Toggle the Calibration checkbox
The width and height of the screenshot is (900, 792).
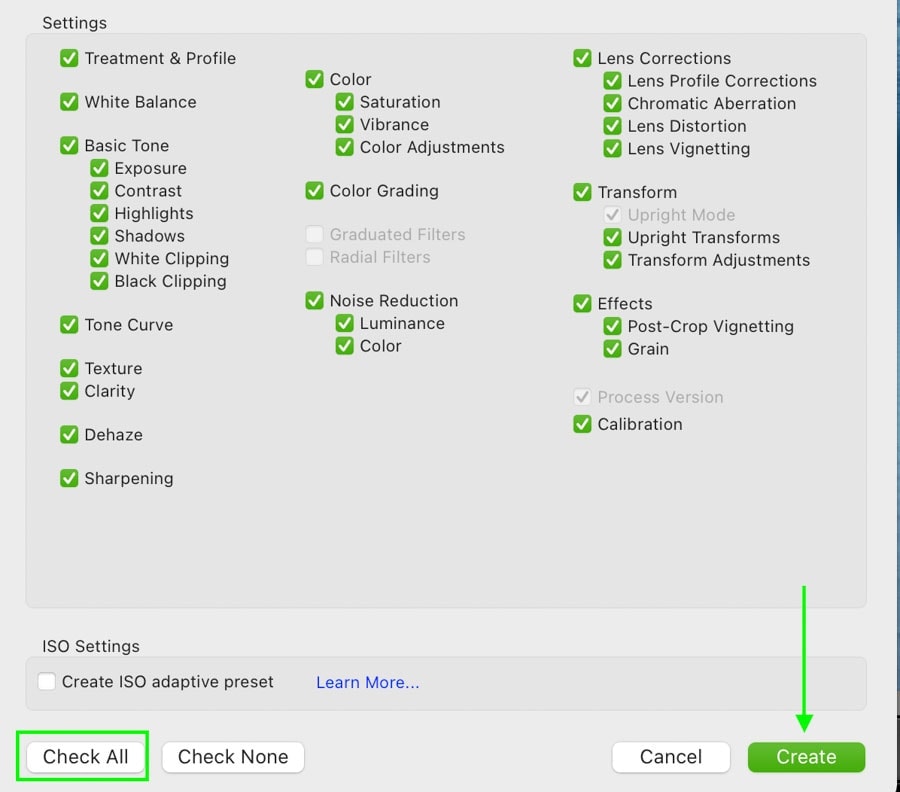click(x=582, y=424)
